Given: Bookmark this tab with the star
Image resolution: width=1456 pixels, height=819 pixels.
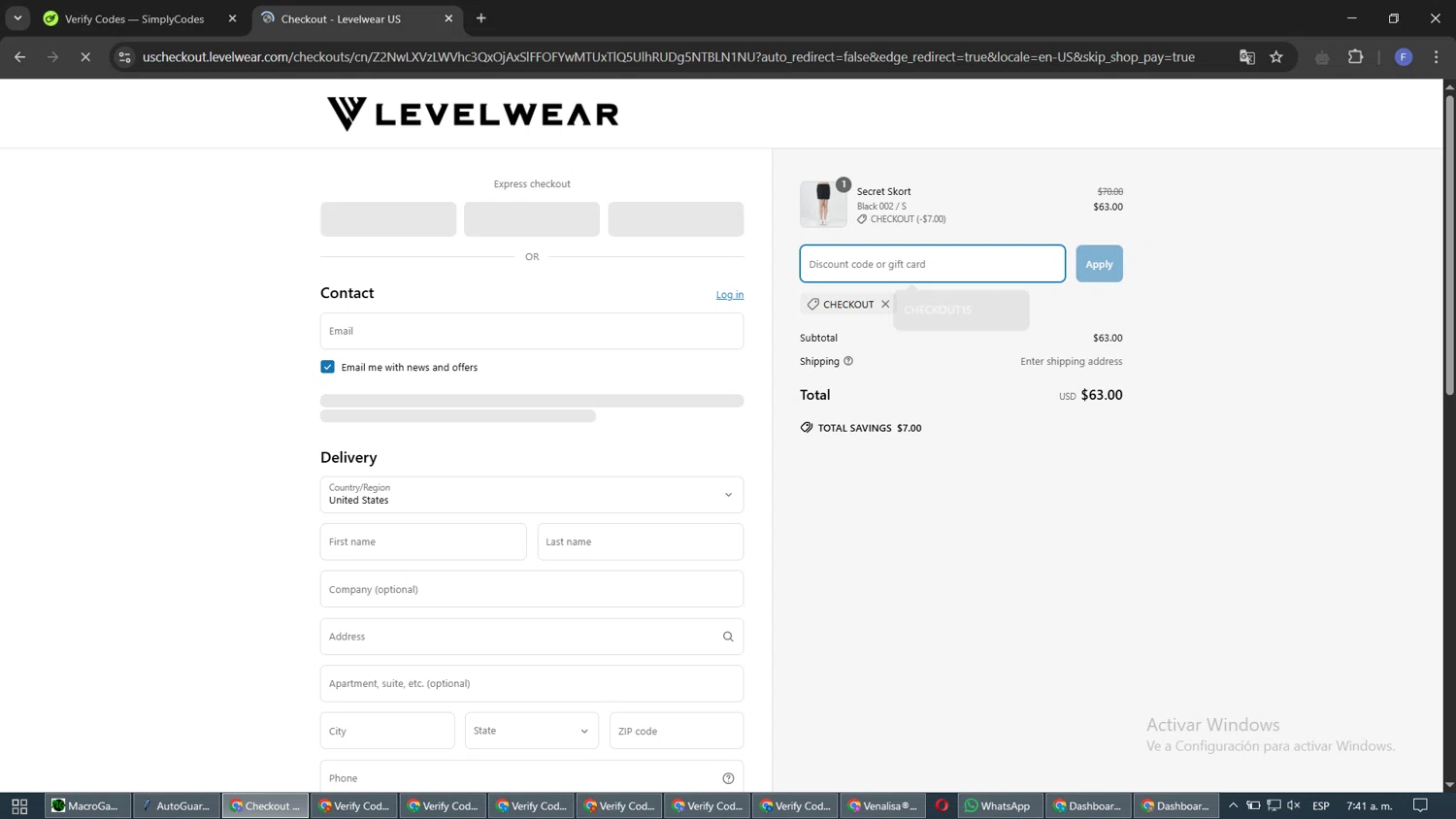Looking at the screenshot, I should click(x=1276, y=57).
